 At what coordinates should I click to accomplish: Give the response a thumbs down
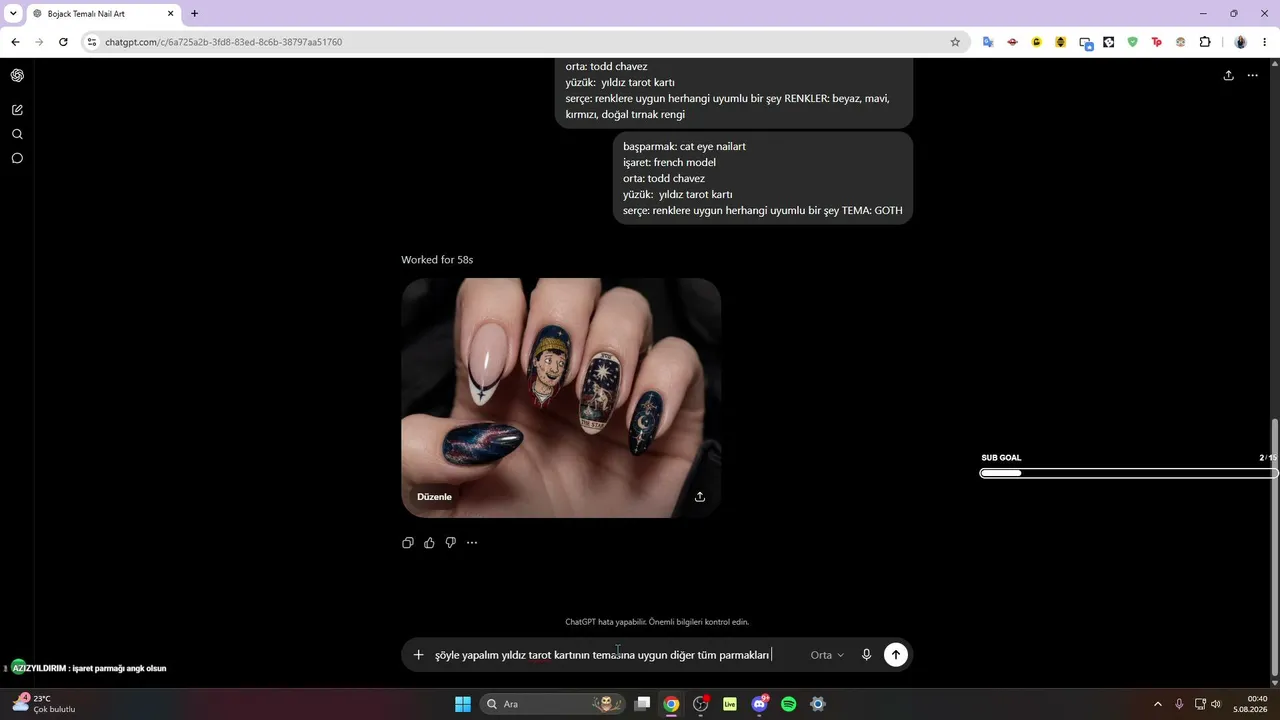pos(451,543)
